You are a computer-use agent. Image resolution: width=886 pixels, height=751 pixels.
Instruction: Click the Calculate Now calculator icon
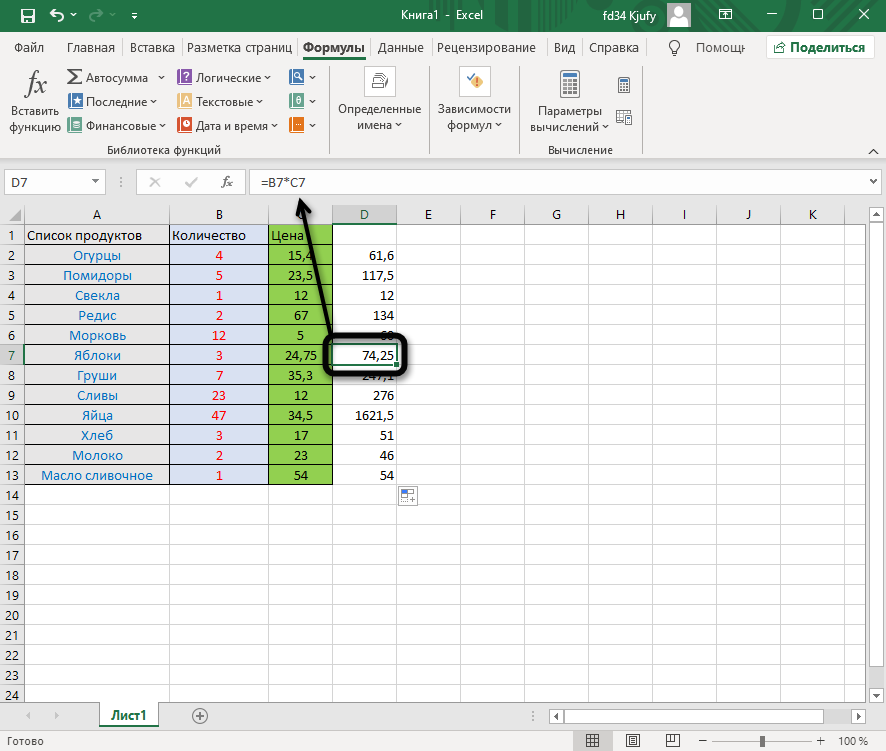click(x=624, y=85)
